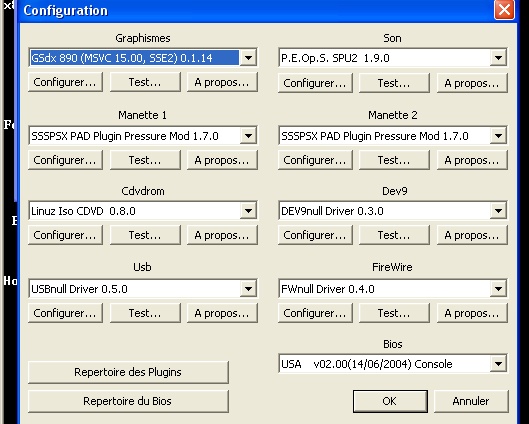Open the Cdvdrom plugin dropdown arrow
The image size is (529, 424).
[248, 211]
